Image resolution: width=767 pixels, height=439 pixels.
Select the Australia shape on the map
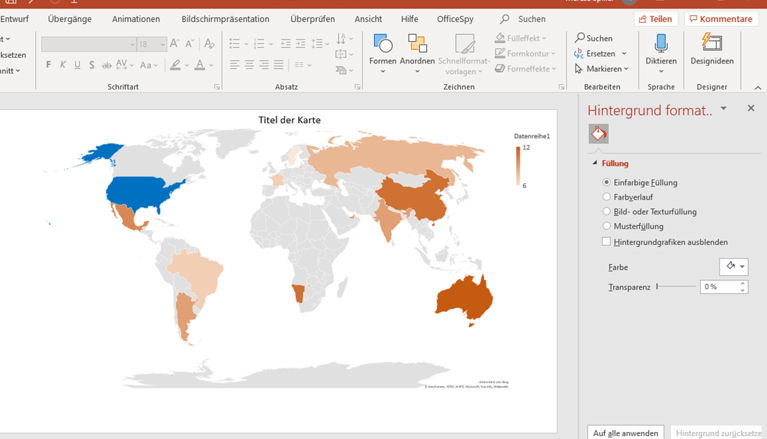[x=464, y=300]
